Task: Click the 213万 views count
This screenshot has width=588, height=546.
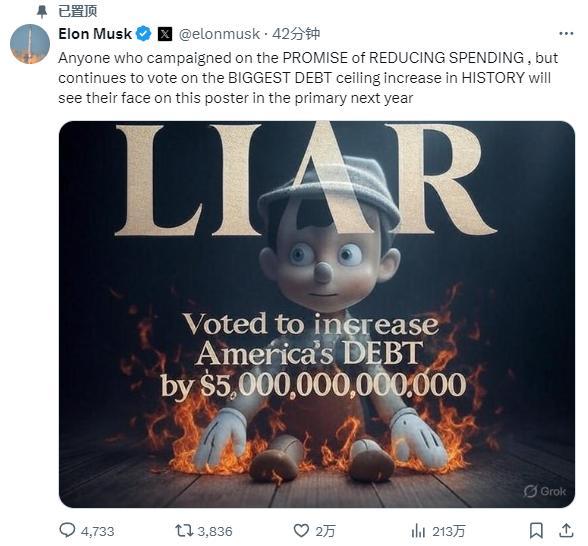Action: [x=448, y=531]
